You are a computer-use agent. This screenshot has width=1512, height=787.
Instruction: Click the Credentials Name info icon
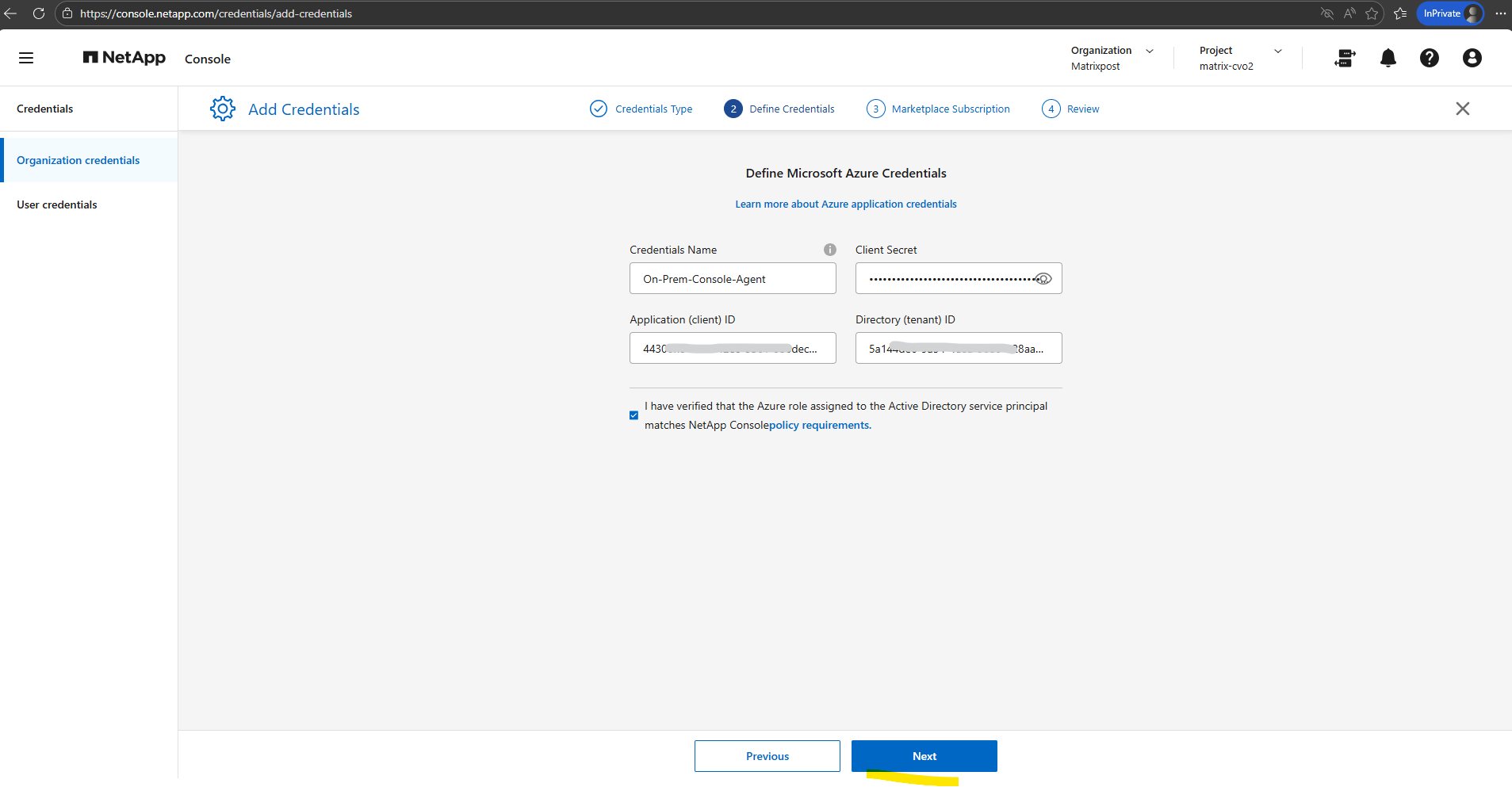(x=829, y=250)
